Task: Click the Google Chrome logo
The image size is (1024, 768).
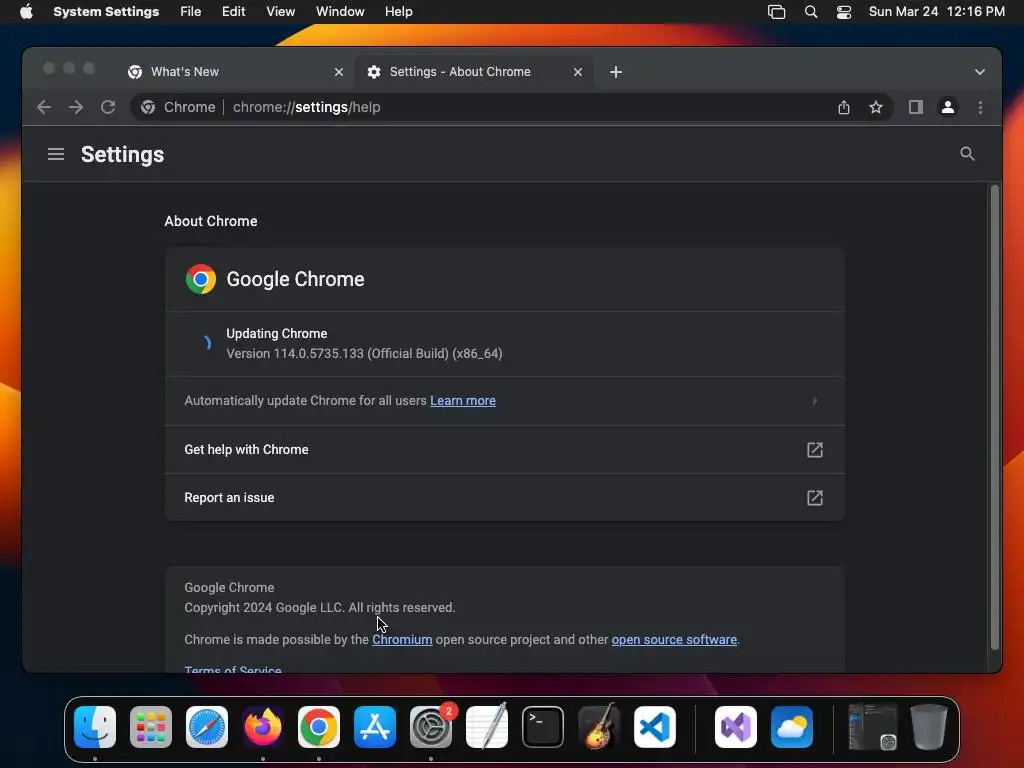Action: 200,280
